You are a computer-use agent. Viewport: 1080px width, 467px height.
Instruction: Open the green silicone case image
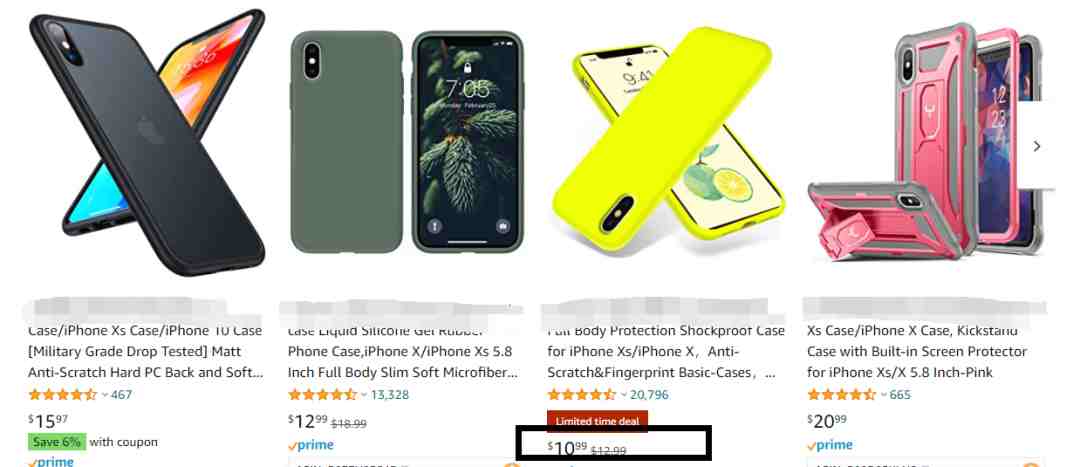pos(406,142)
